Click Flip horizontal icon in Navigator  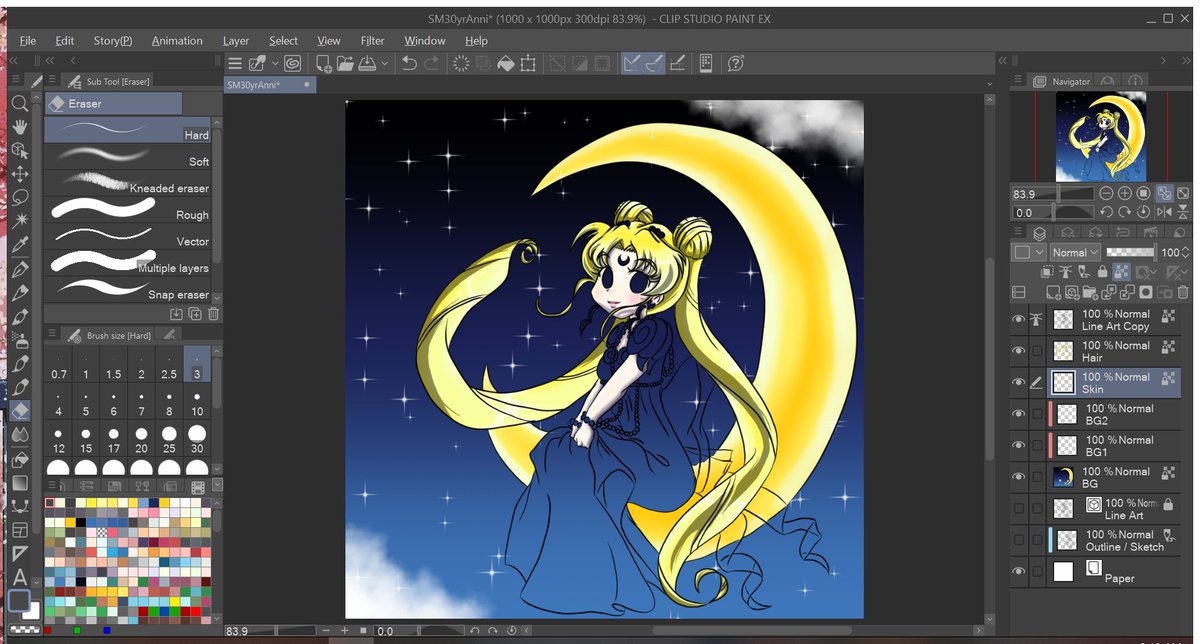pyautogui.click(x=1164, y=212)
